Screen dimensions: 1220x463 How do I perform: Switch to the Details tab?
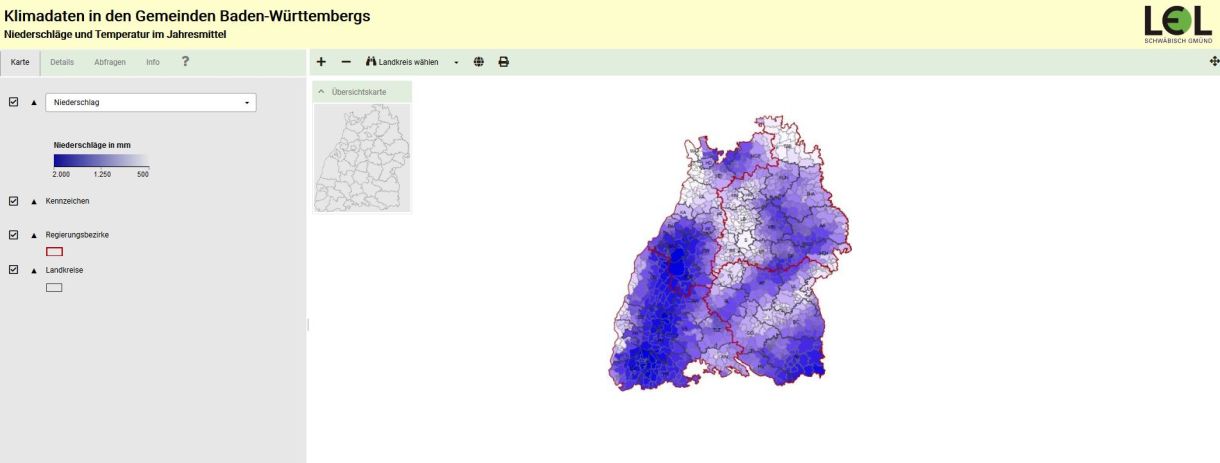click(x=62, y=62)
